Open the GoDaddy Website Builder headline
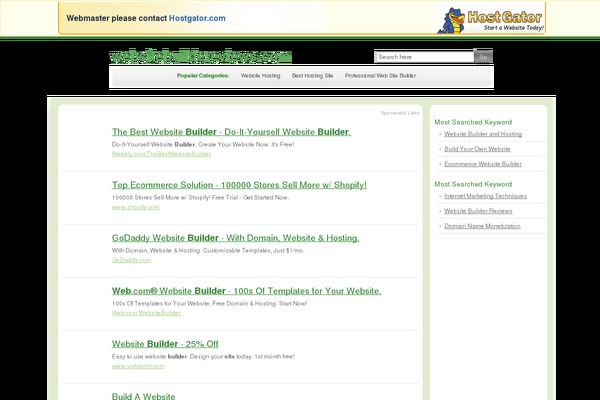 click(235, 238)
